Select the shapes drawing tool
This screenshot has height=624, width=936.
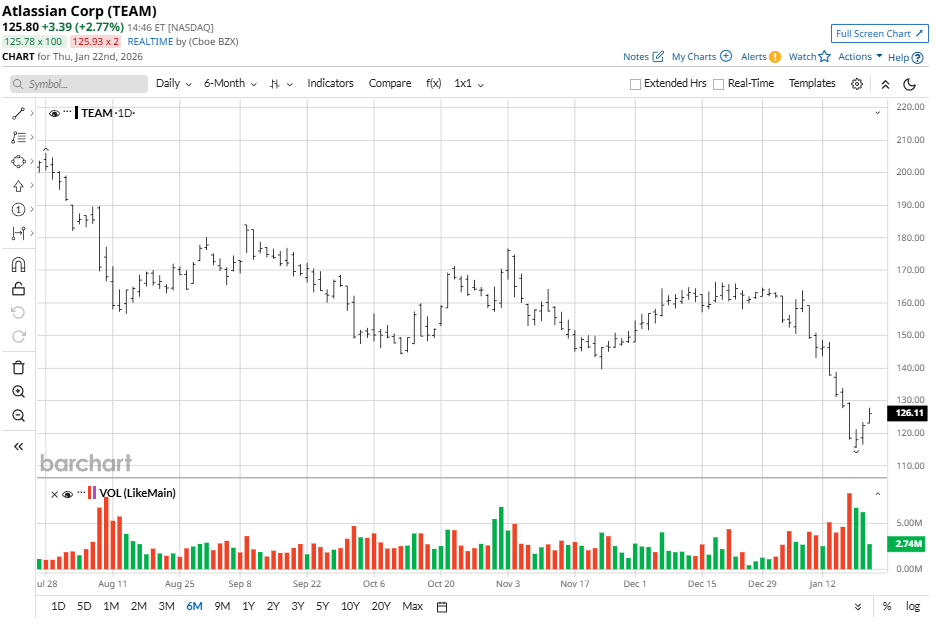[x=18, y=161]
